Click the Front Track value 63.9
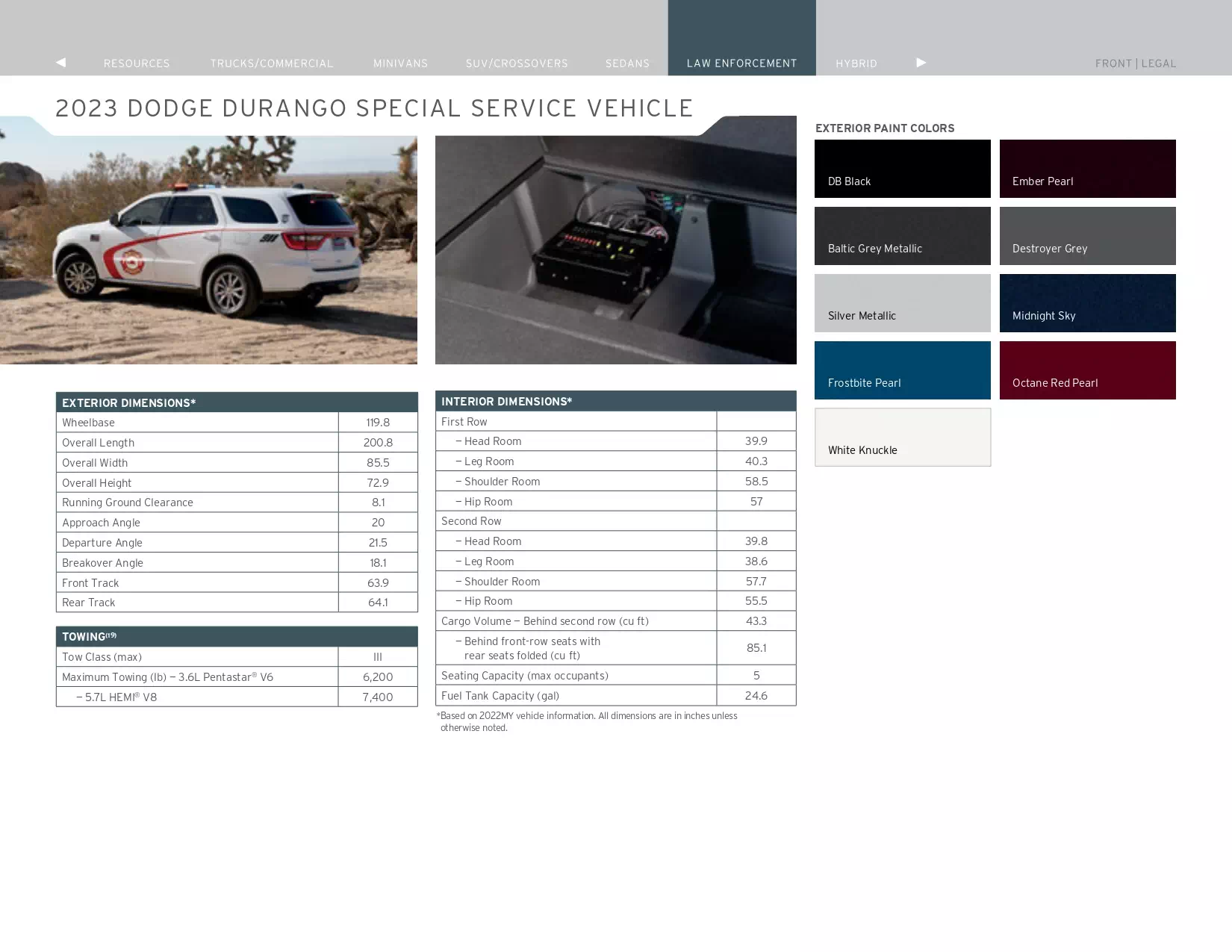 tap(378, 583)
